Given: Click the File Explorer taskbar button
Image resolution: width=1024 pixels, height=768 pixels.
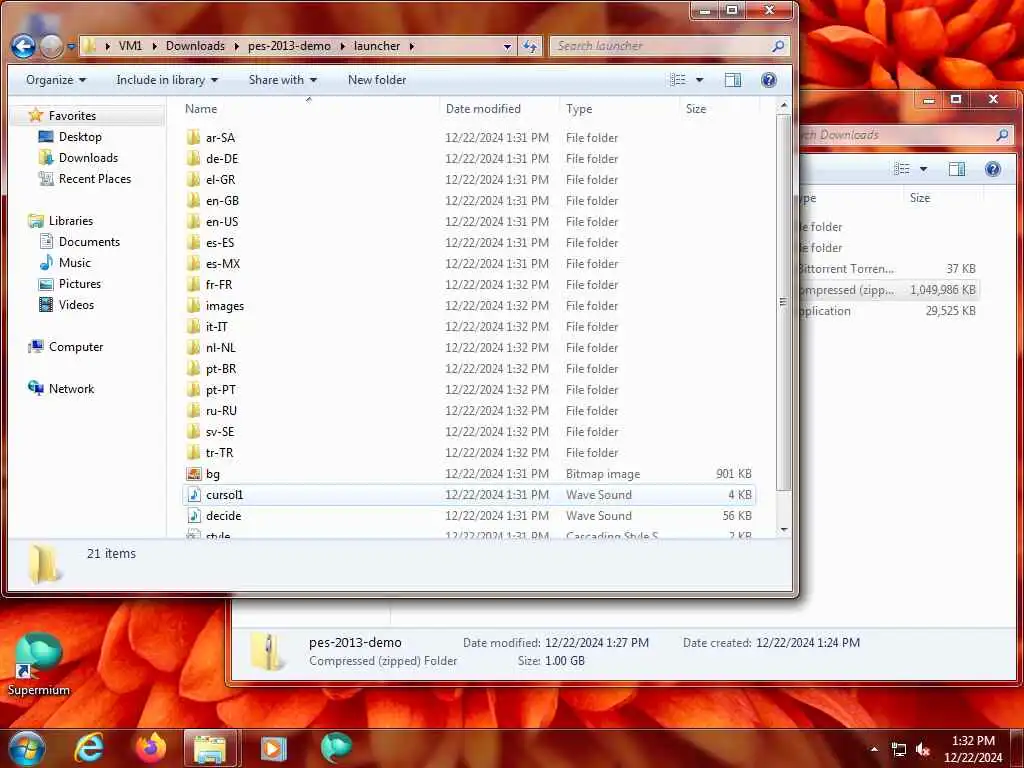Looking at the screenshot, I should (210, 748).
